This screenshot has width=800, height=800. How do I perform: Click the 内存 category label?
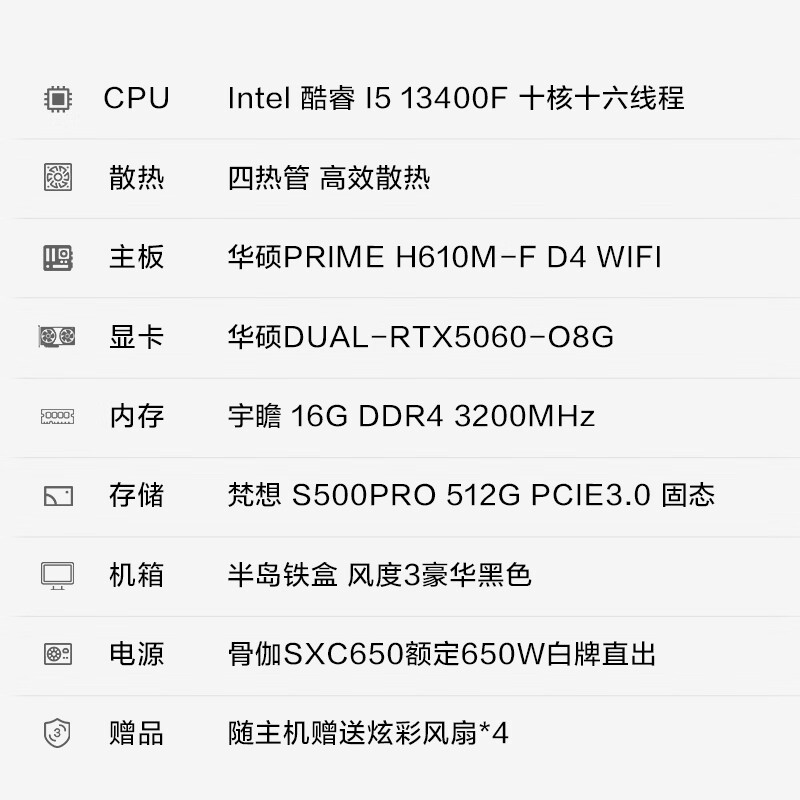(x=137, y=416)
